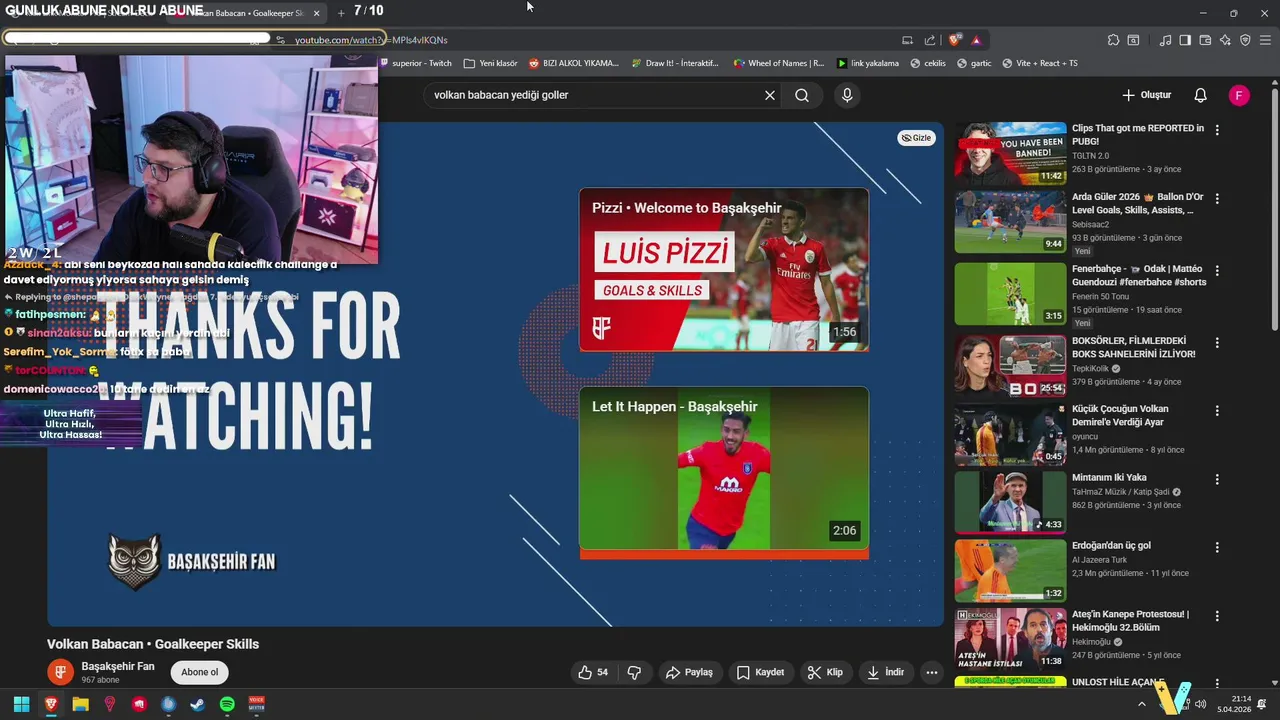Open Başakşehir Fan channel avatar

(61, 672)
